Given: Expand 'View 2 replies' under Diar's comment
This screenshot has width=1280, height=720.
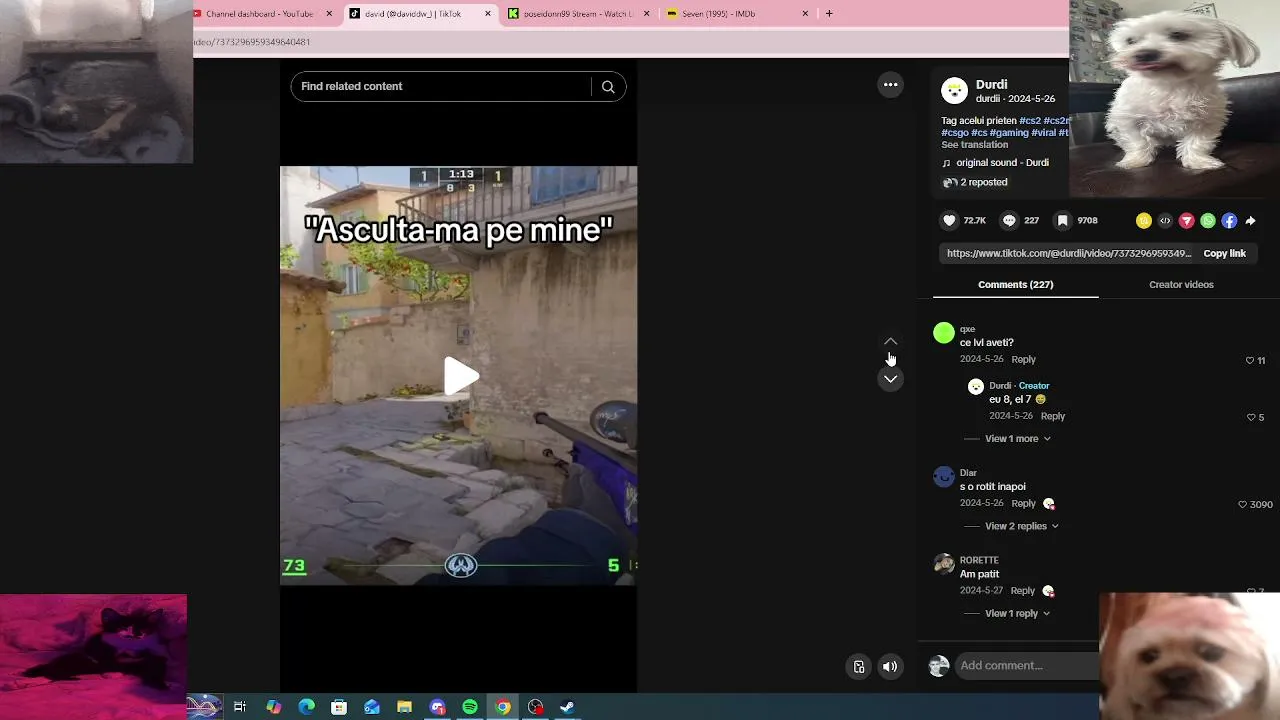Looking at the screenshot, I should [x=1022, y=527].
